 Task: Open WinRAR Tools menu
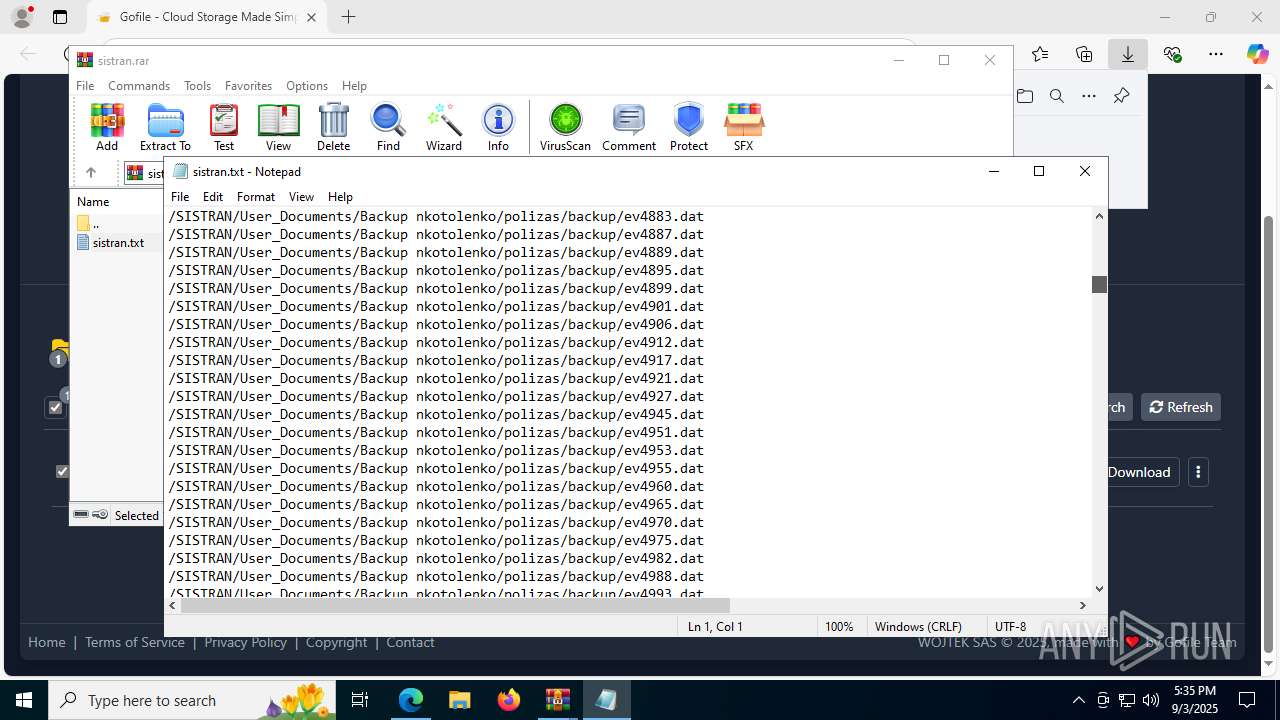(197, 86)
